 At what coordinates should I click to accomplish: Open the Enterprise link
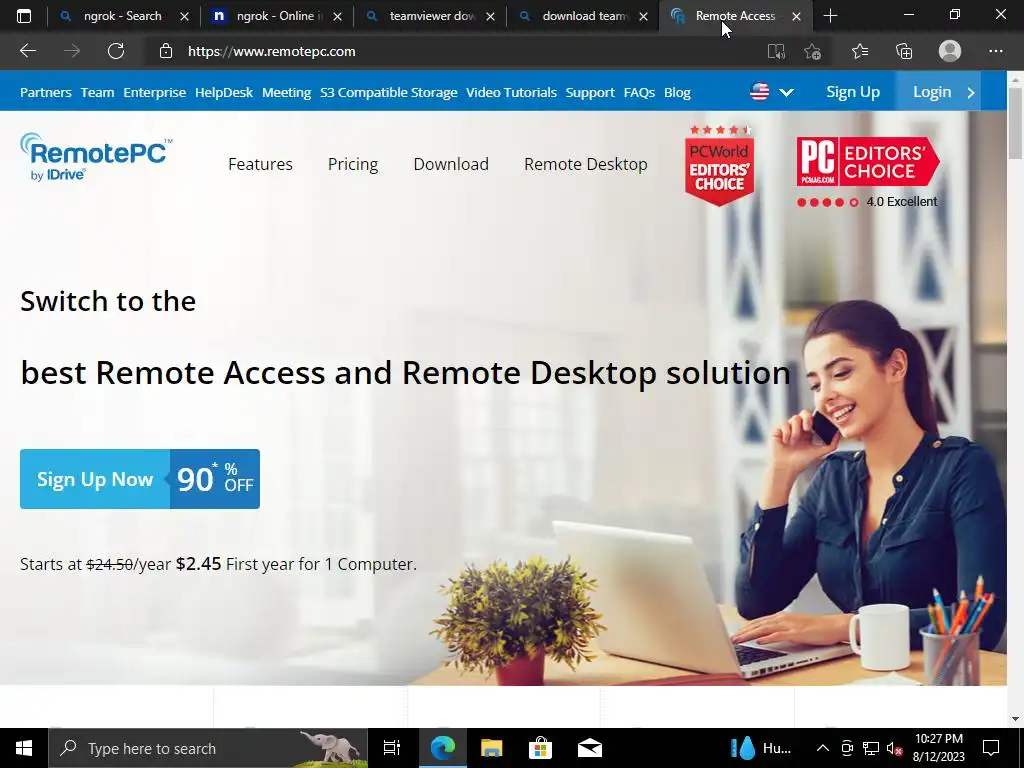pyautogui.click(x=154, y=92)
